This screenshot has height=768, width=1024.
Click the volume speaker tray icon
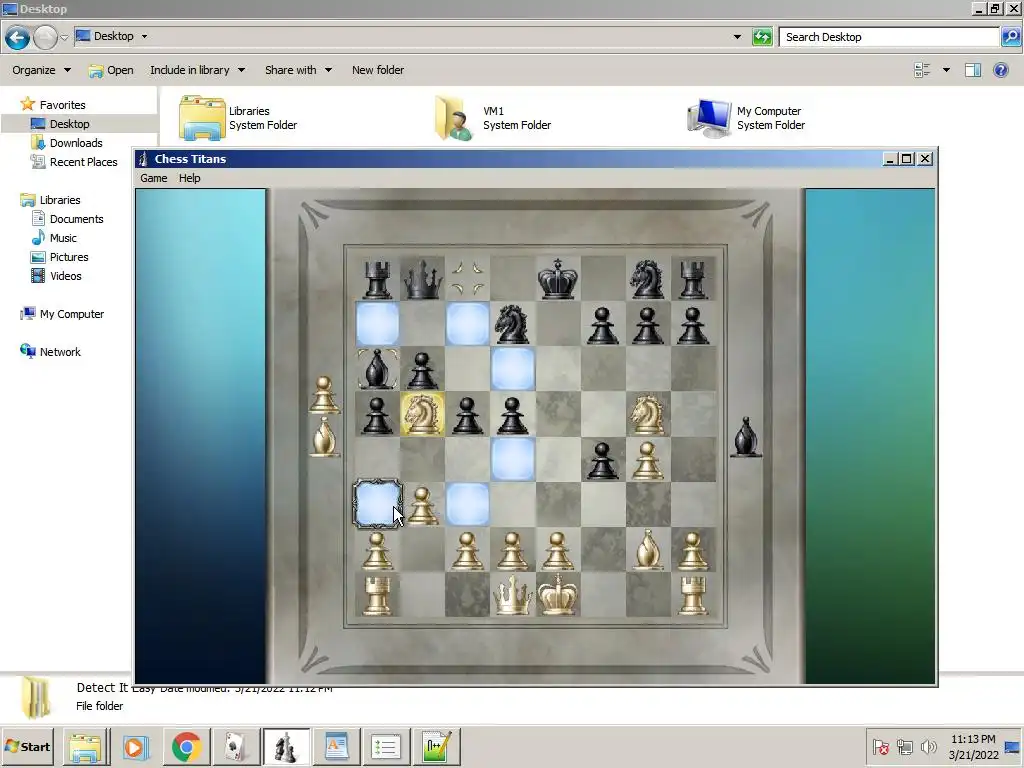[928, 746]
